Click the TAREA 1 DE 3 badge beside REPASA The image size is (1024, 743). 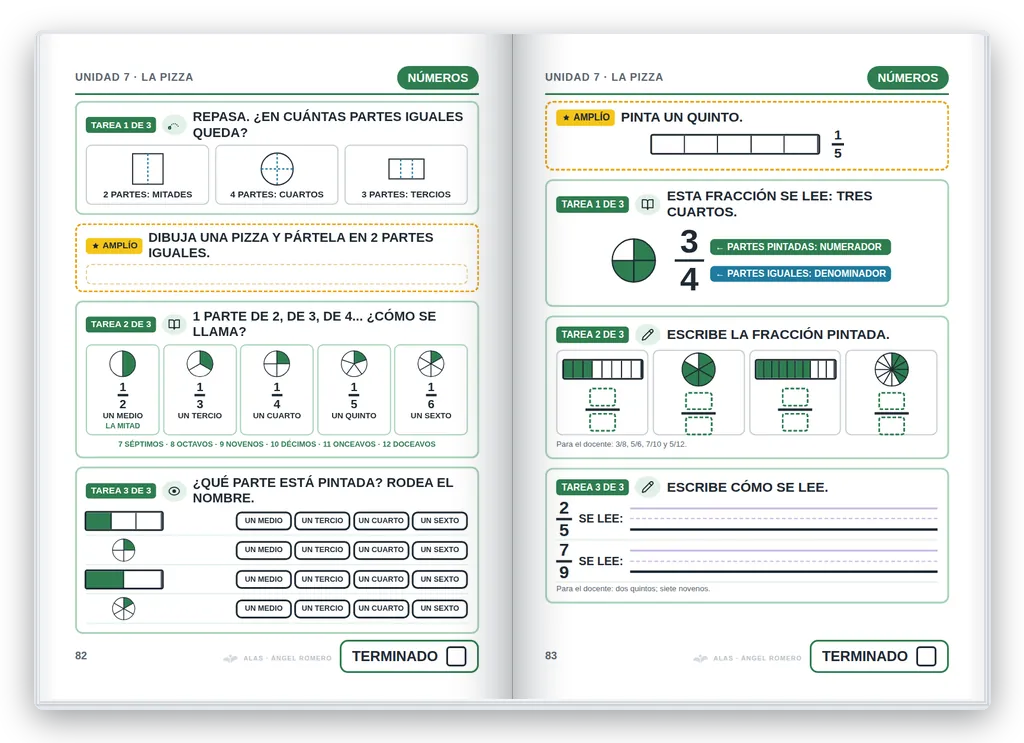[121, 125]
